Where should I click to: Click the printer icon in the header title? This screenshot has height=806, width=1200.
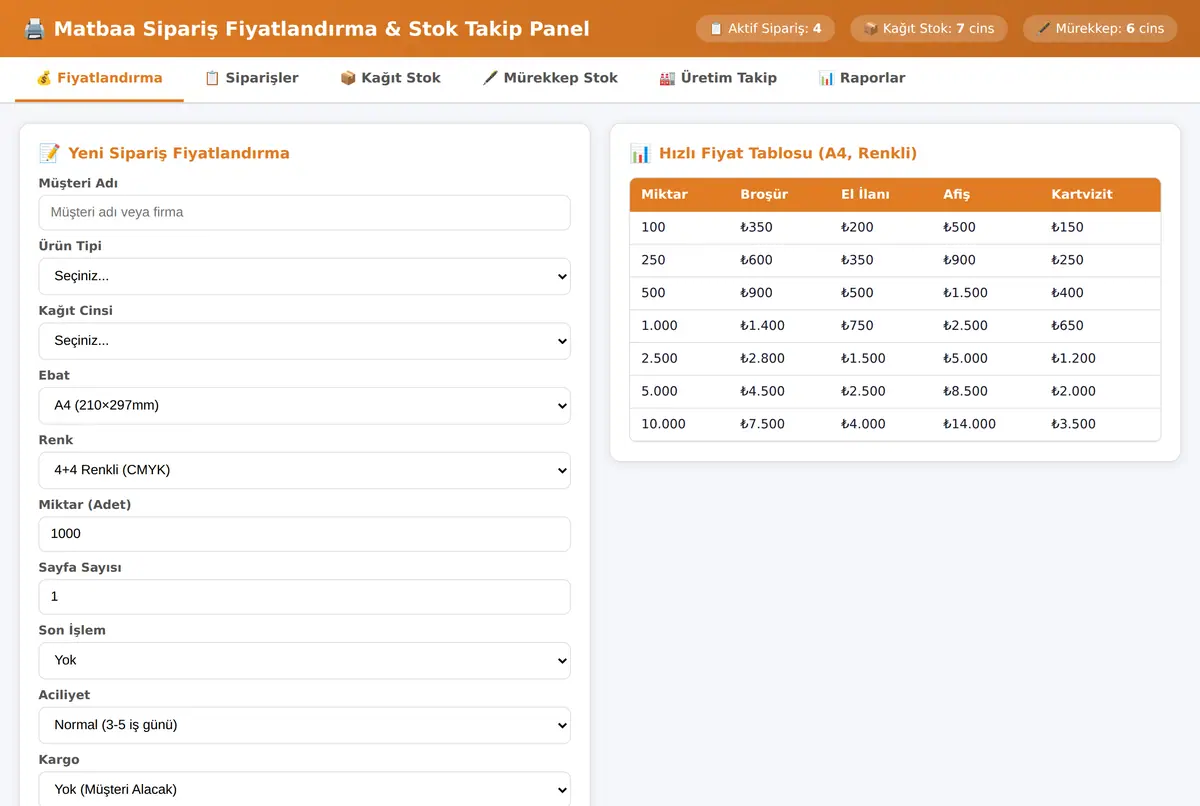(x=34, y=29)
